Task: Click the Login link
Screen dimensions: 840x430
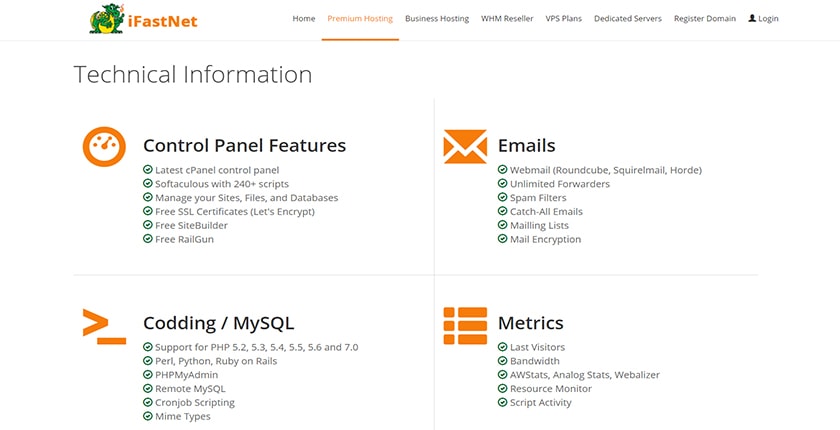Action: point(768,19)
